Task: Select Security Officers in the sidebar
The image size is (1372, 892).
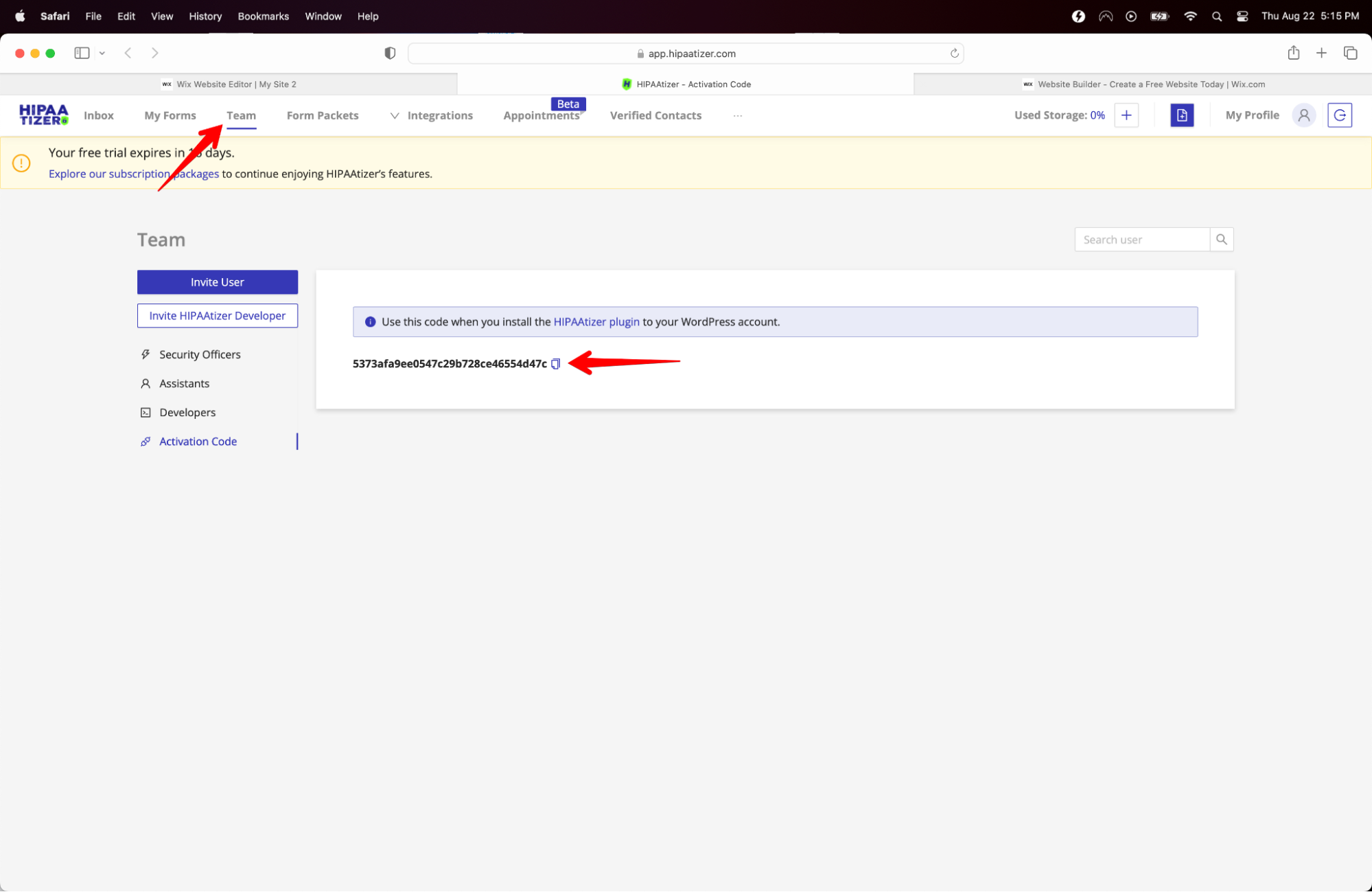Action: pyautogui.click(x=200, y=354)
